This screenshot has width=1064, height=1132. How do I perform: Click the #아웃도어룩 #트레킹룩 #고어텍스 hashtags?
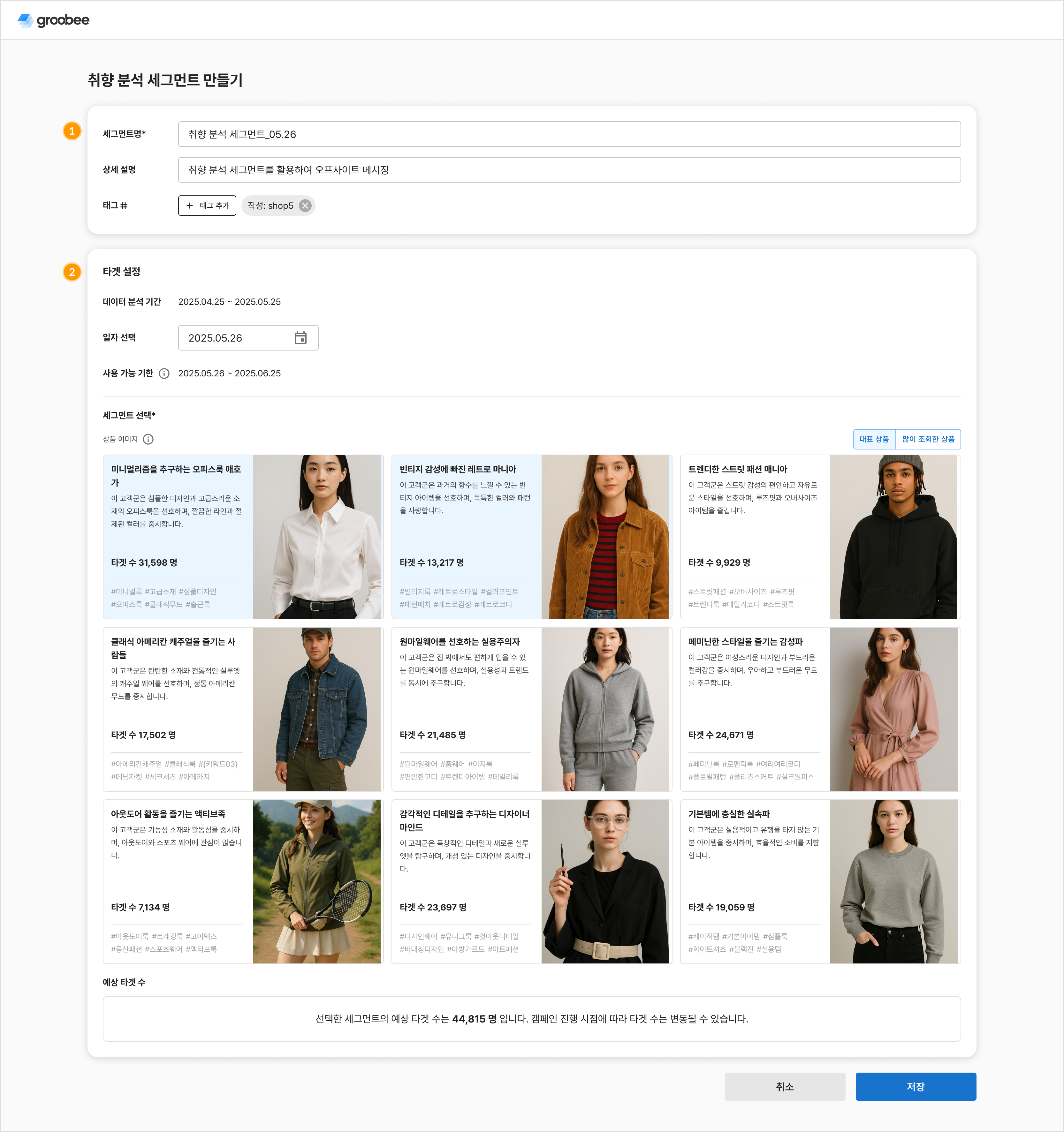coord(164,936)
